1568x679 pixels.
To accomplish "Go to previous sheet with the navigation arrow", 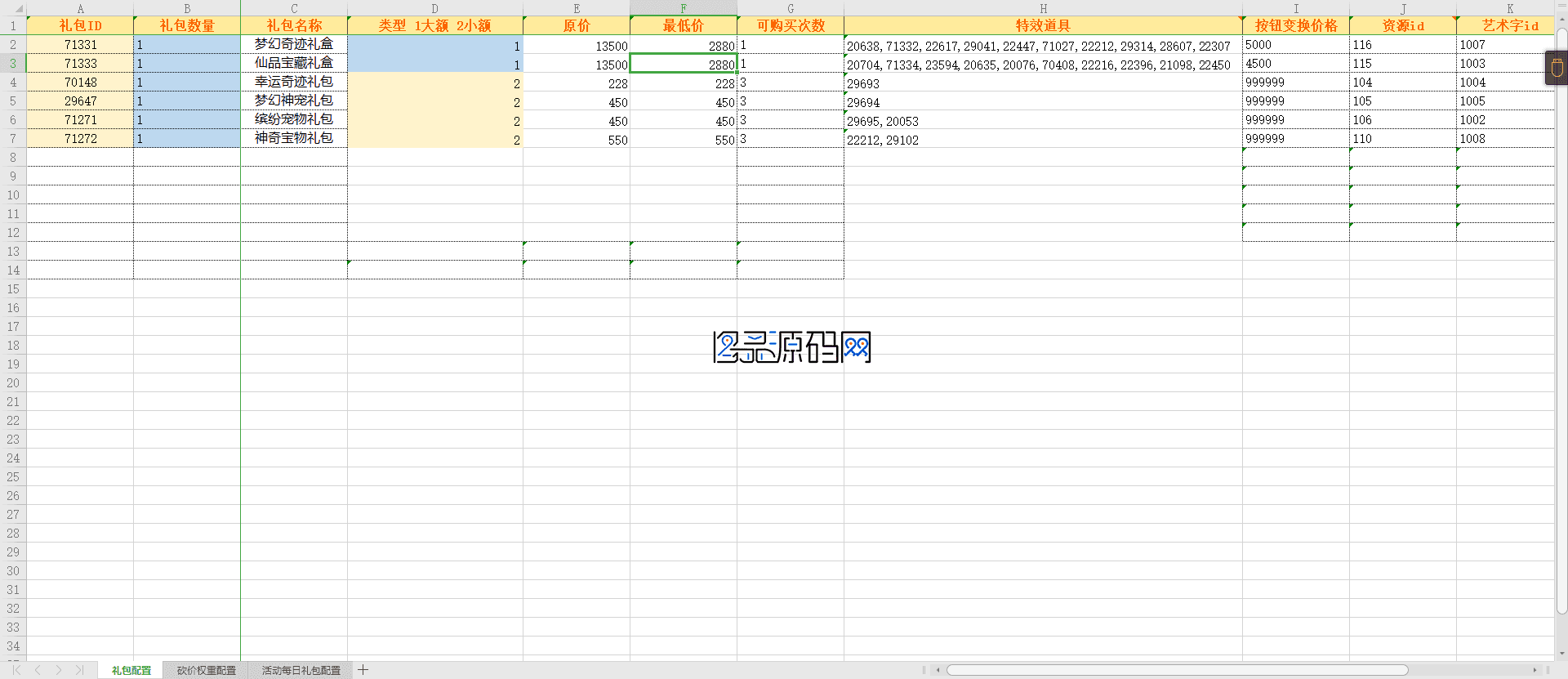I will coord(38,670).
